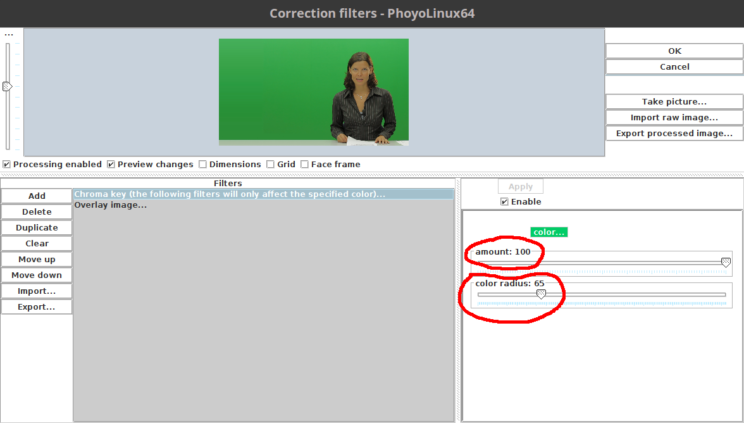Click the three-dots handle above zoom slider
744x423 pixels.
pyautogui.click(x=9, y=35)
